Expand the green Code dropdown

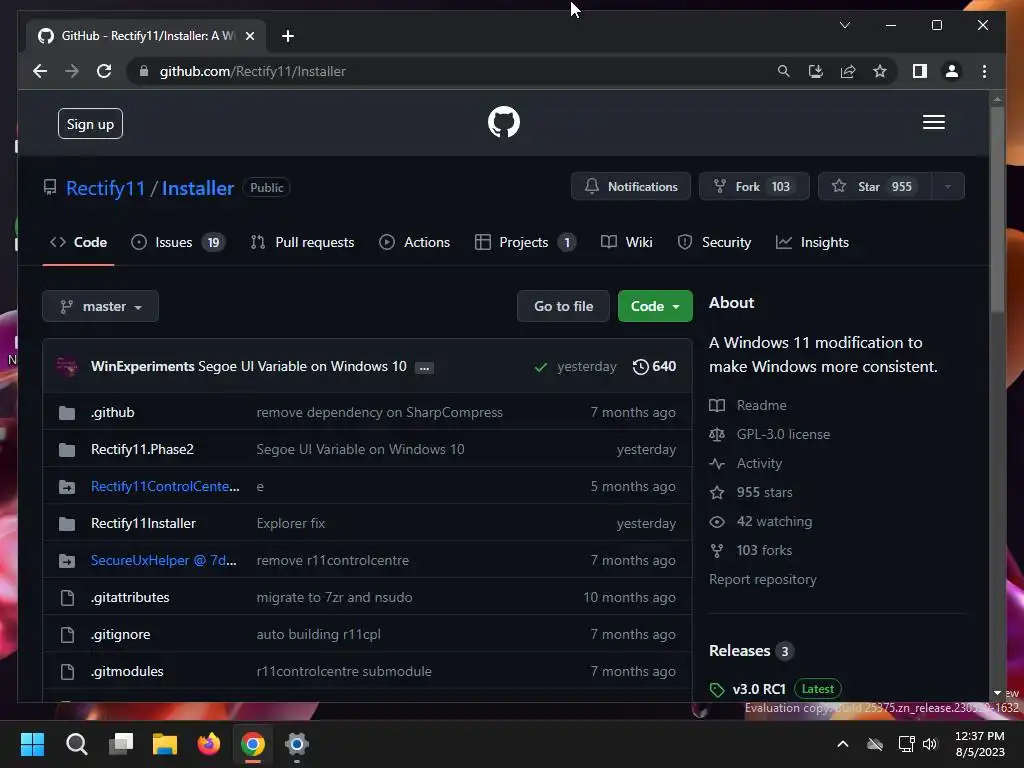click(x=655, y=306)
